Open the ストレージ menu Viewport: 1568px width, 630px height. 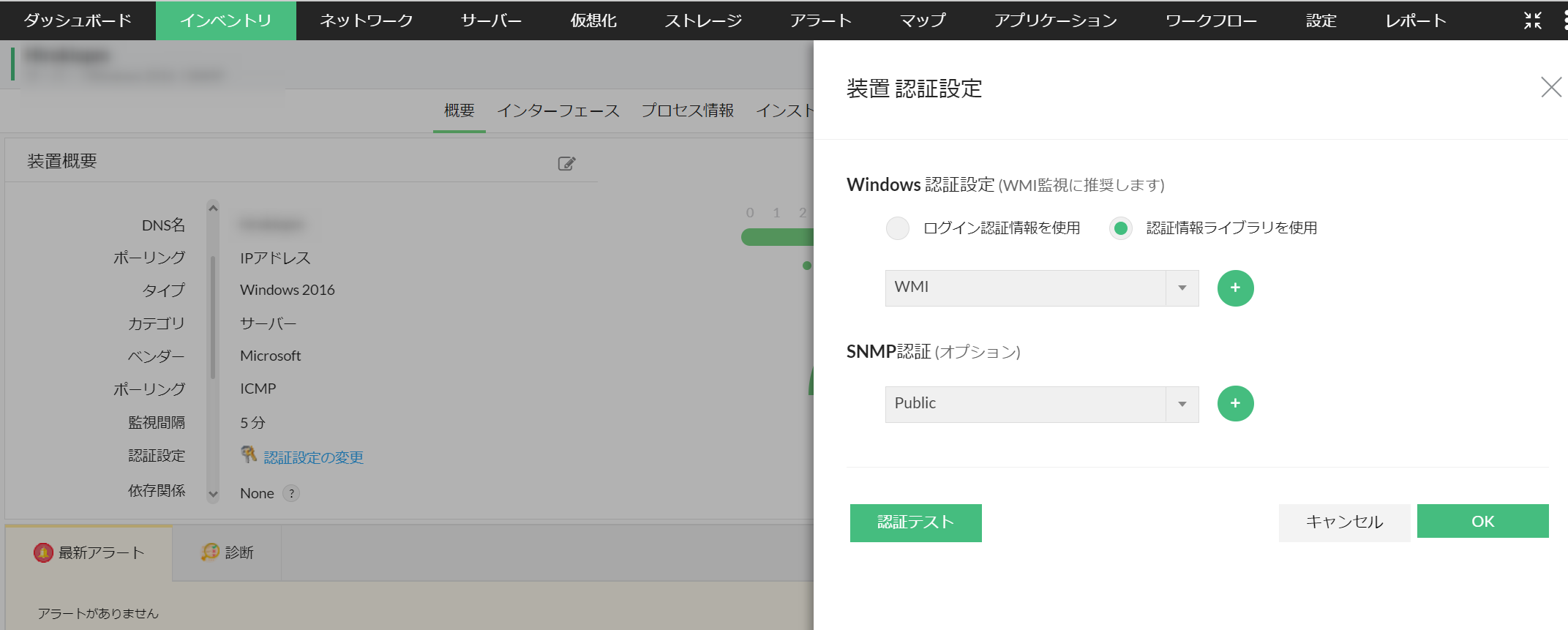[703, 20]
